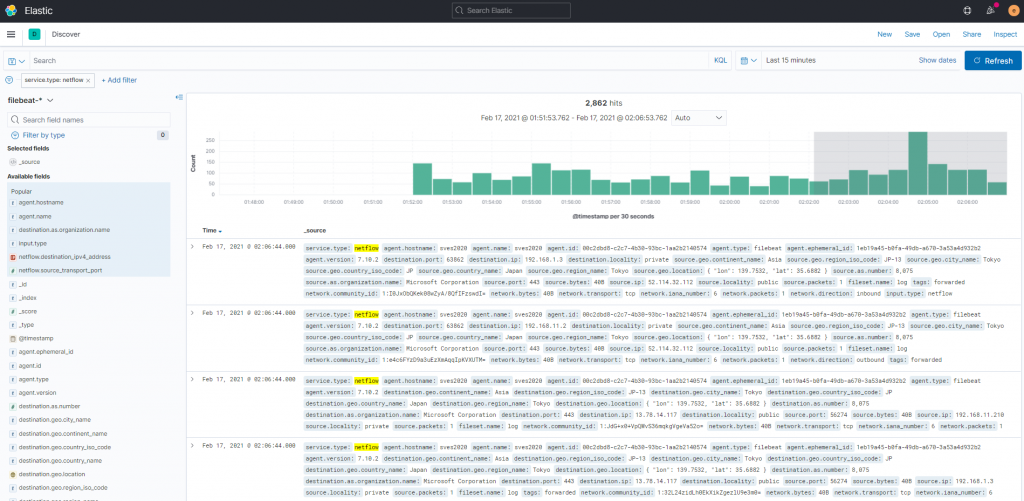Click the Refresh button

(993, 60)
